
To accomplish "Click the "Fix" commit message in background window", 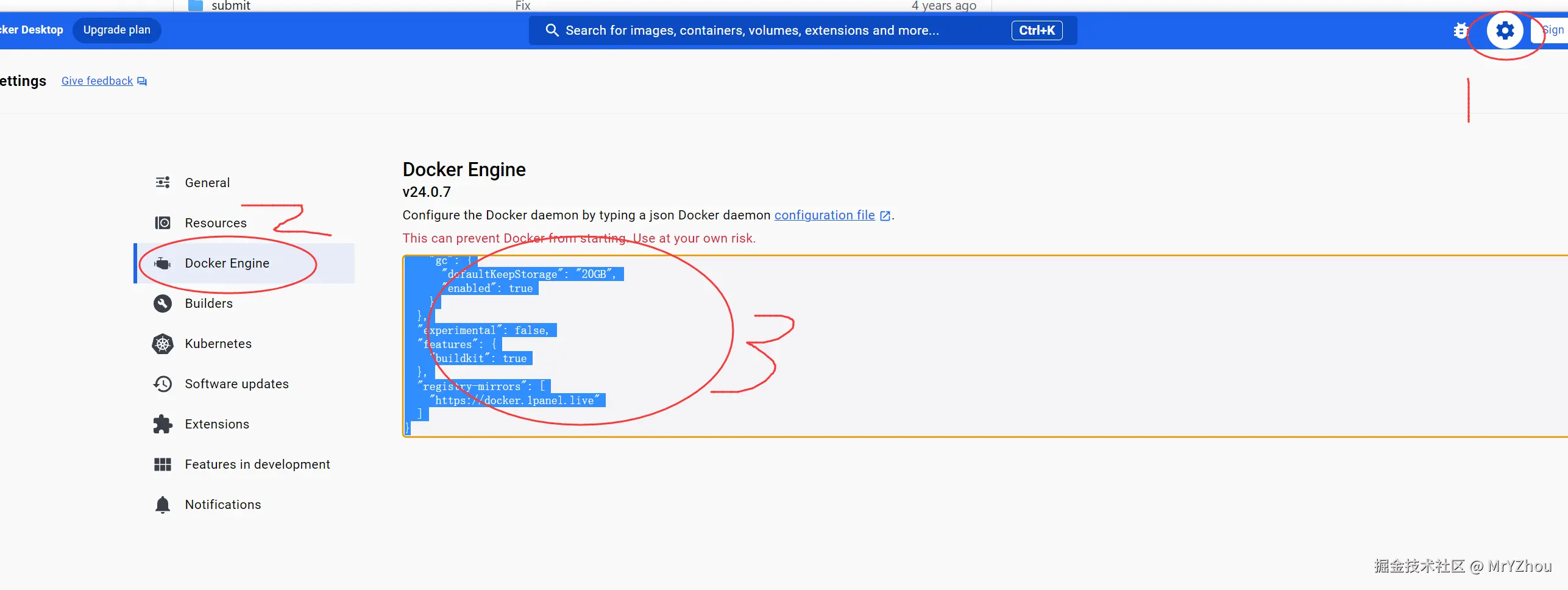I will click(523, 5).
